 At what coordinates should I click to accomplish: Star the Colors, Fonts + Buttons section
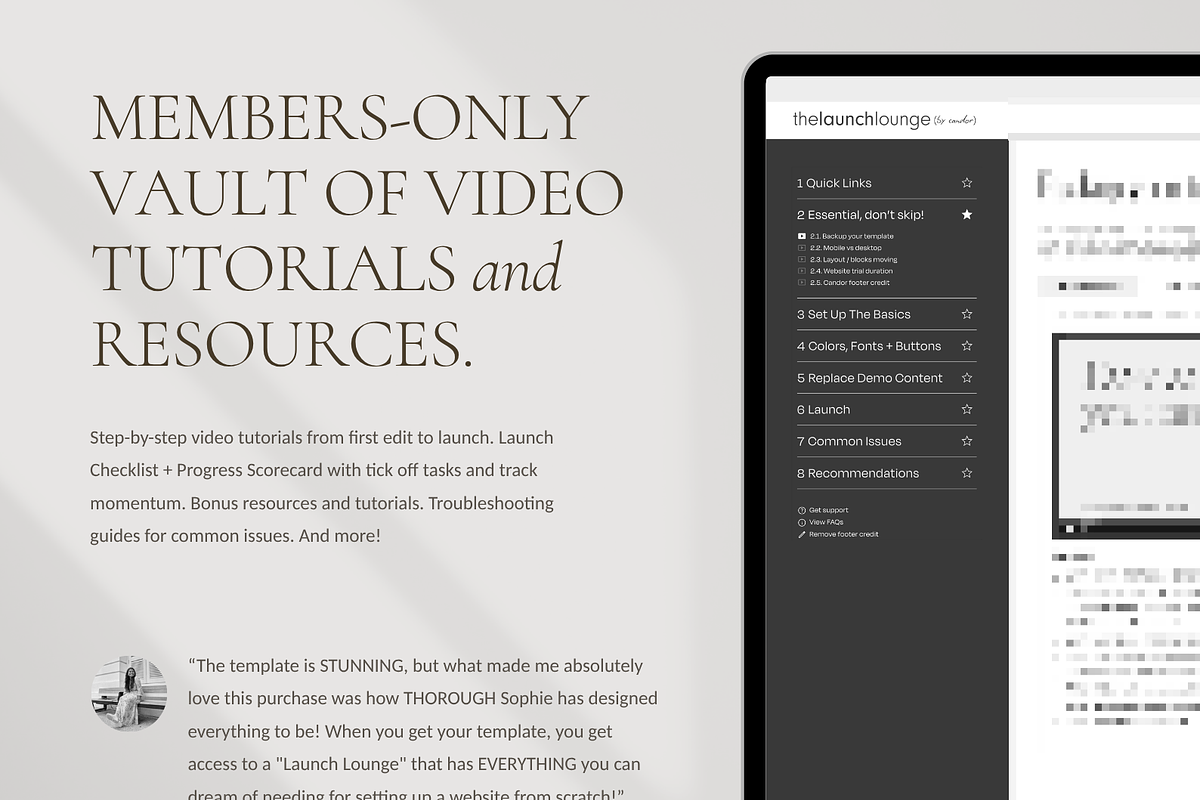(x=967, y=346)
